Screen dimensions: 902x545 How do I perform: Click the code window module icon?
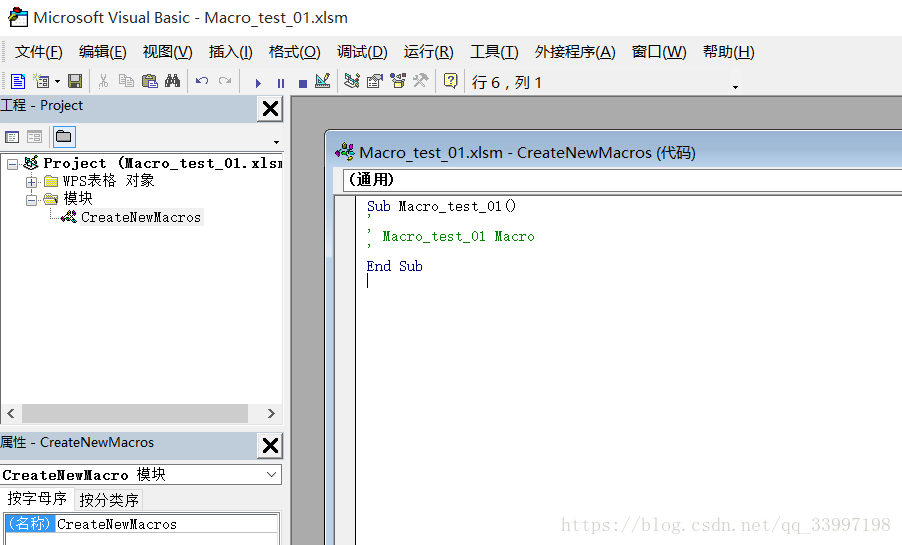point(345,152)
